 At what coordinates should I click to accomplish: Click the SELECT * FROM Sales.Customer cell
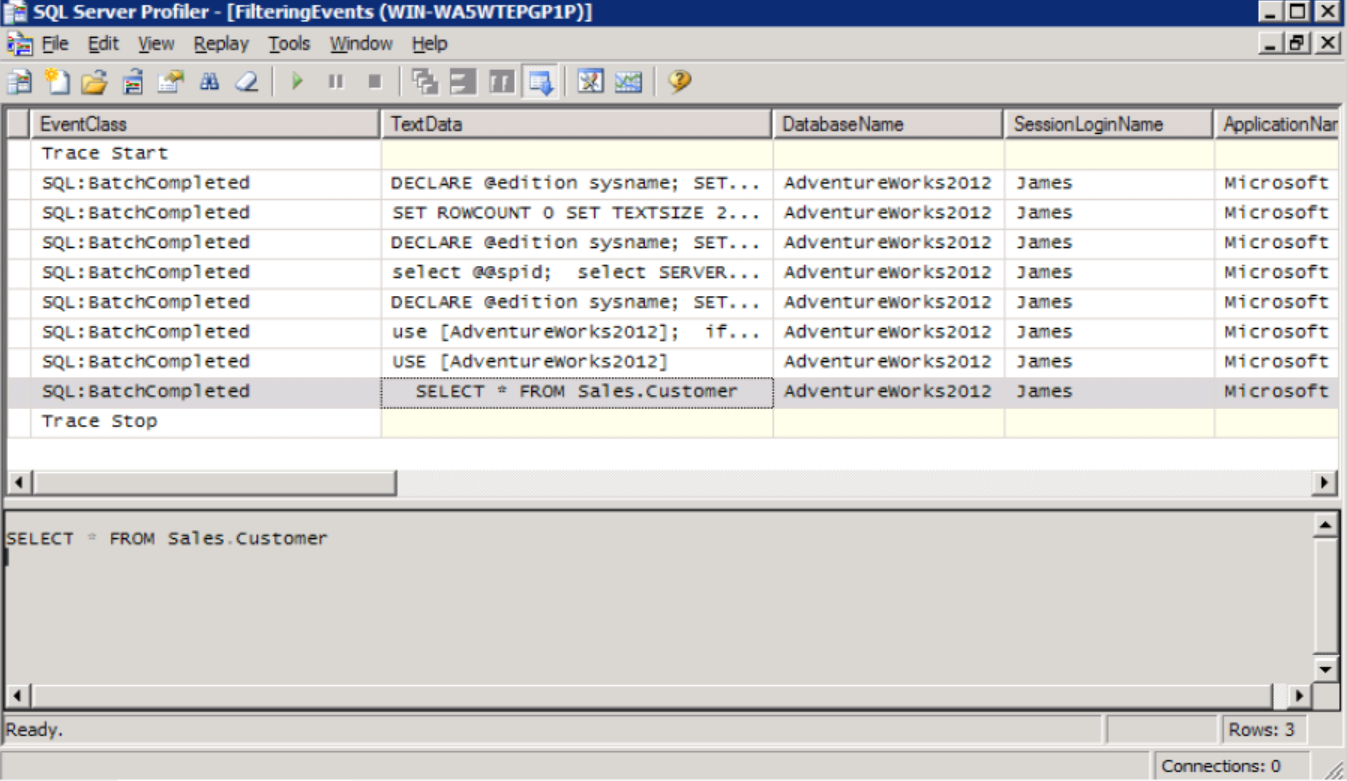tap(577, 392)
